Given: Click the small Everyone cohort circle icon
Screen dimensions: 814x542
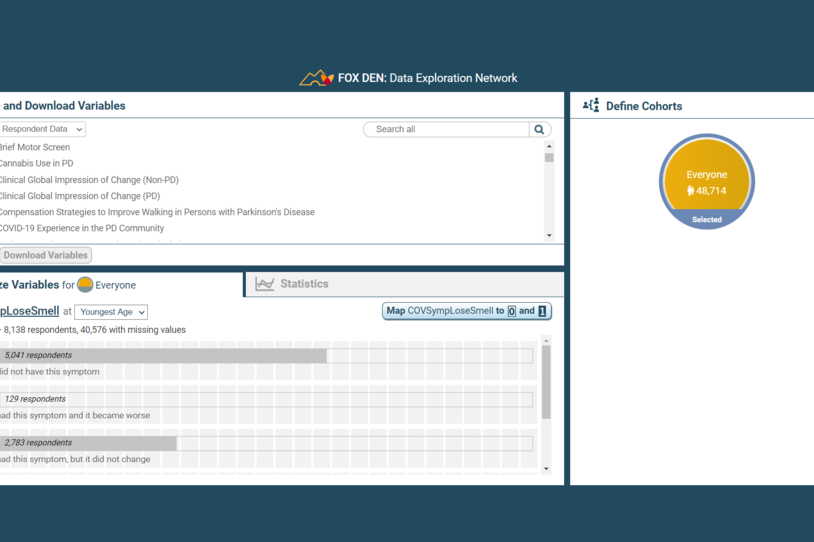Looking at the screenshot, I should (x=85, y=285).
